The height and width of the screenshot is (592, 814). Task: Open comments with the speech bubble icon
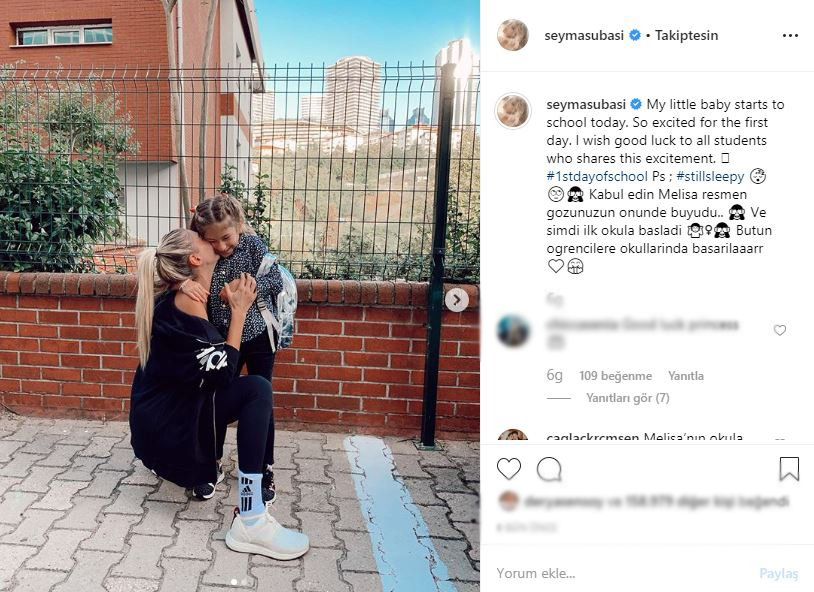[x=549, y=469]
